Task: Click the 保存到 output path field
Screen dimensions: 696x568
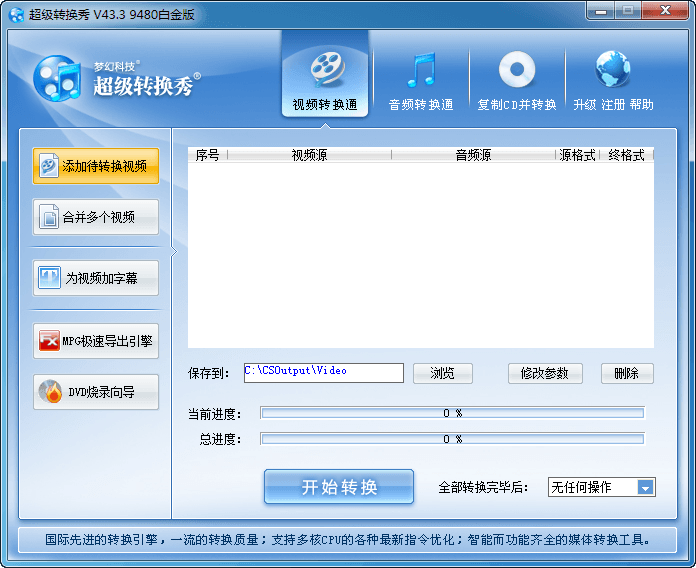Action: click(x=323, y=372)
